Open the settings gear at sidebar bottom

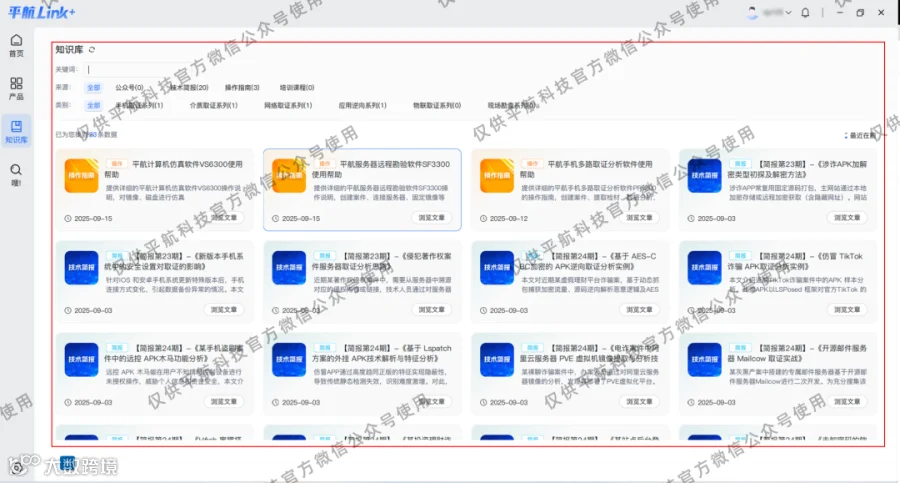(x=17, y=468)
